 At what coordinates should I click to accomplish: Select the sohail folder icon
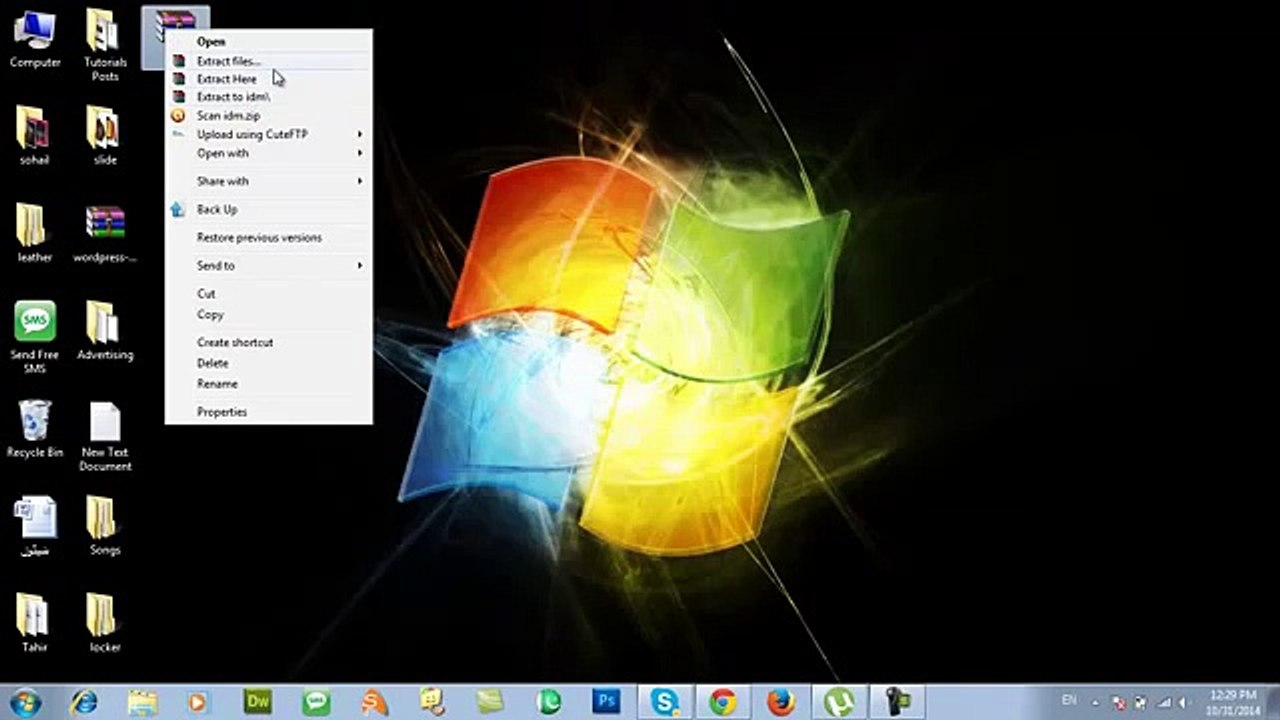click(34, 135)
